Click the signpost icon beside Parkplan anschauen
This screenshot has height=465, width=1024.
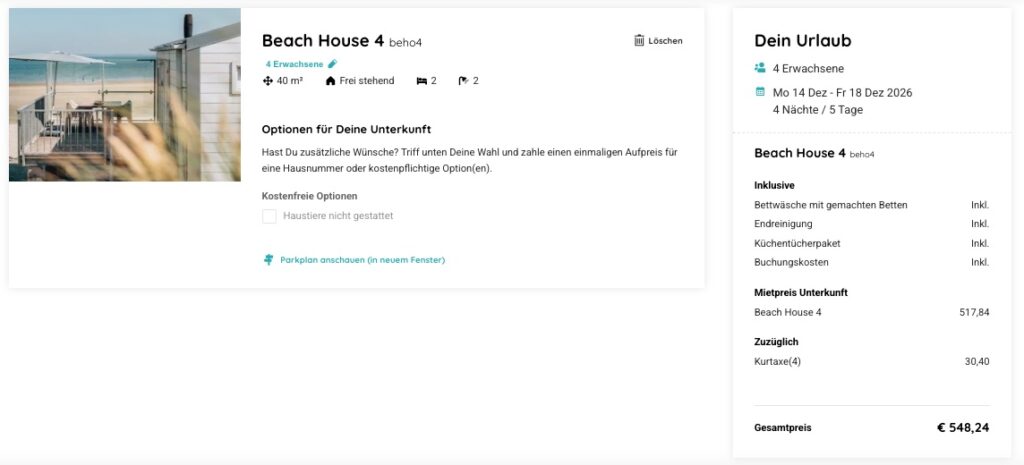pyautogui.click(x=268, y=260)
